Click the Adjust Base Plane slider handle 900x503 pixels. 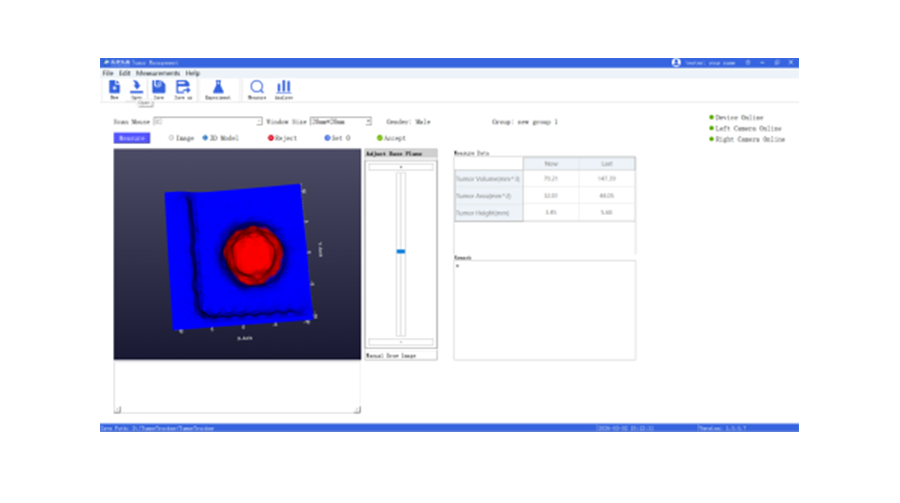[x=400, y=251]
